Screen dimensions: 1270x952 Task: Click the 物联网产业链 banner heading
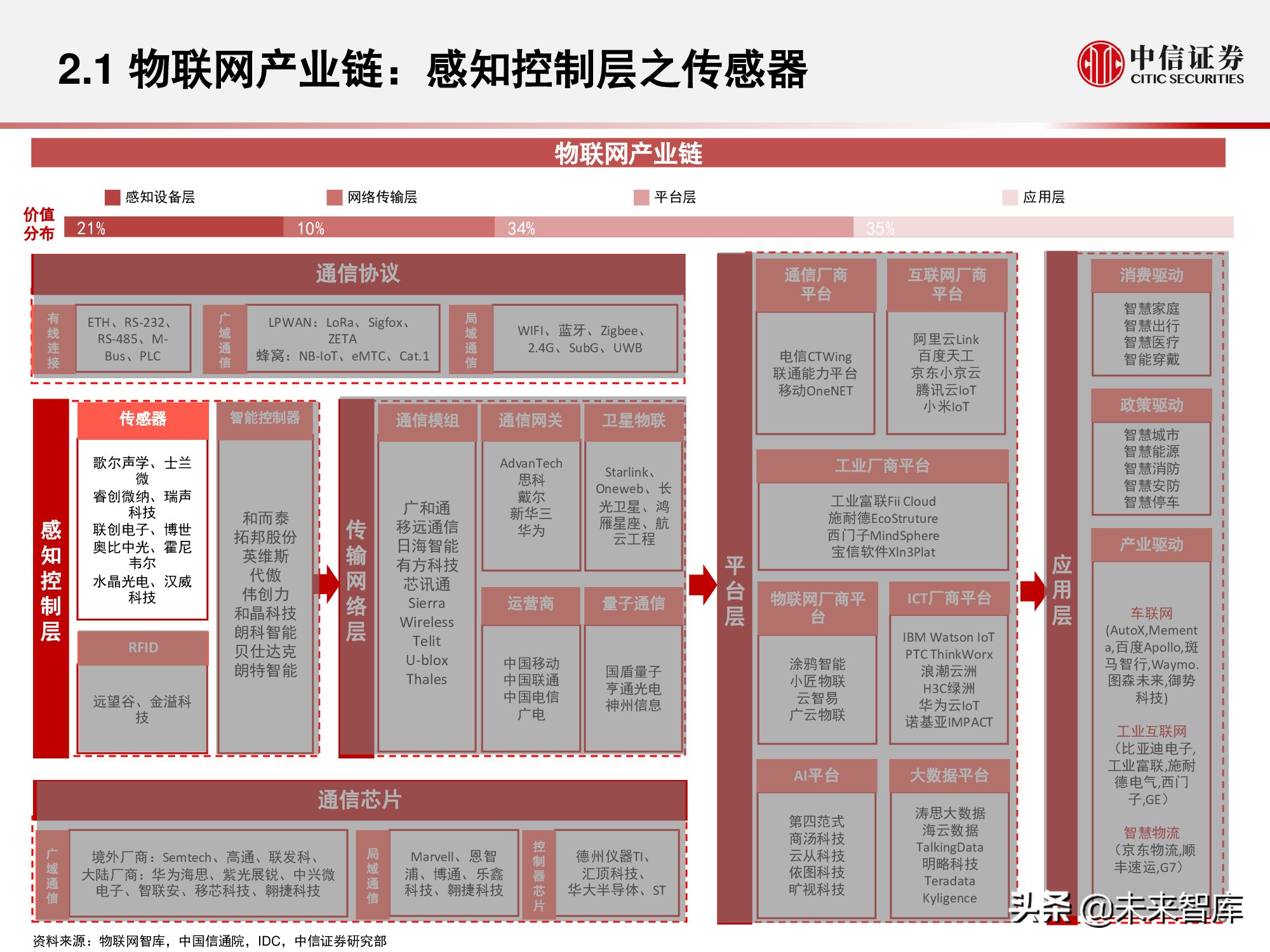coord(628,153)
